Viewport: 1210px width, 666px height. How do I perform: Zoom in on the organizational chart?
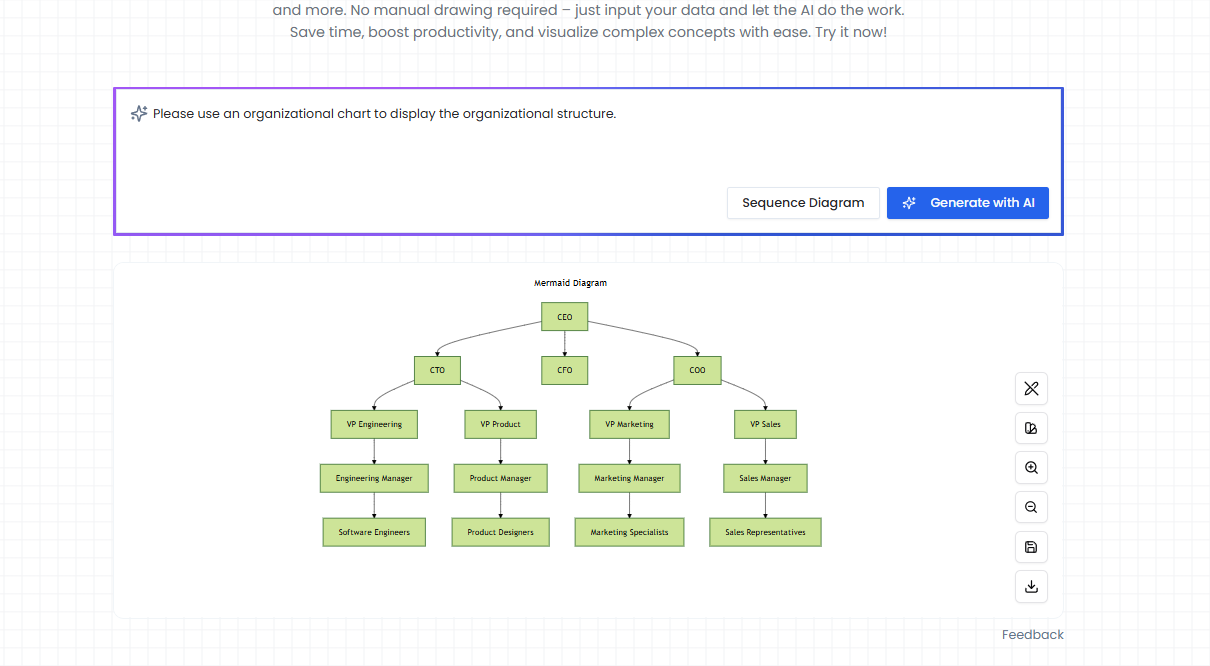[1031, 467]
